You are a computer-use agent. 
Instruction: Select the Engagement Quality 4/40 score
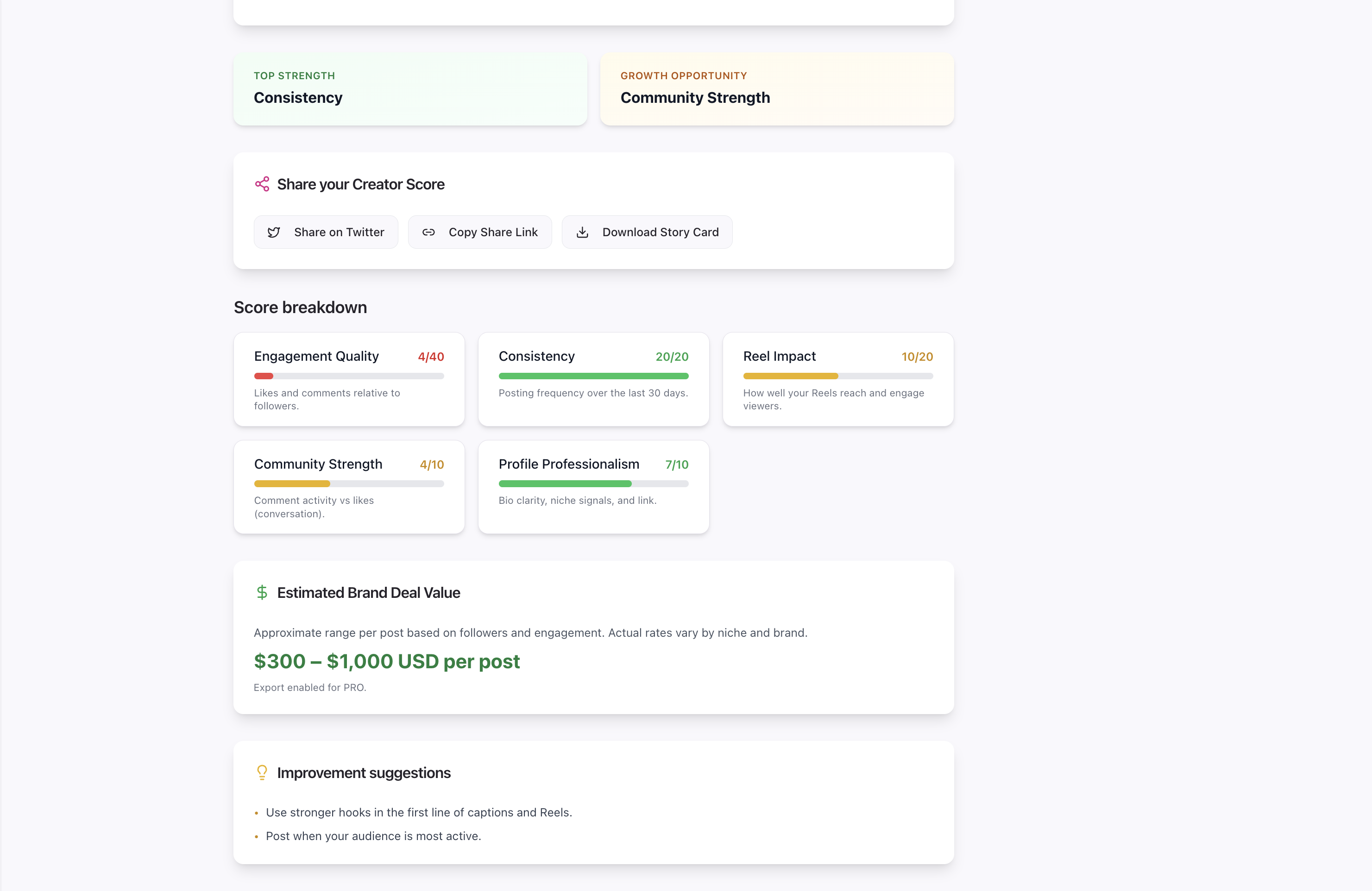click(431, 357)
